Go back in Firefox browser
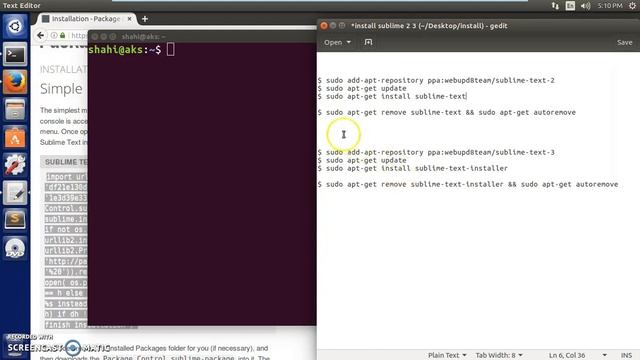Screen dimensions: 640x360 tap(40, 36)
